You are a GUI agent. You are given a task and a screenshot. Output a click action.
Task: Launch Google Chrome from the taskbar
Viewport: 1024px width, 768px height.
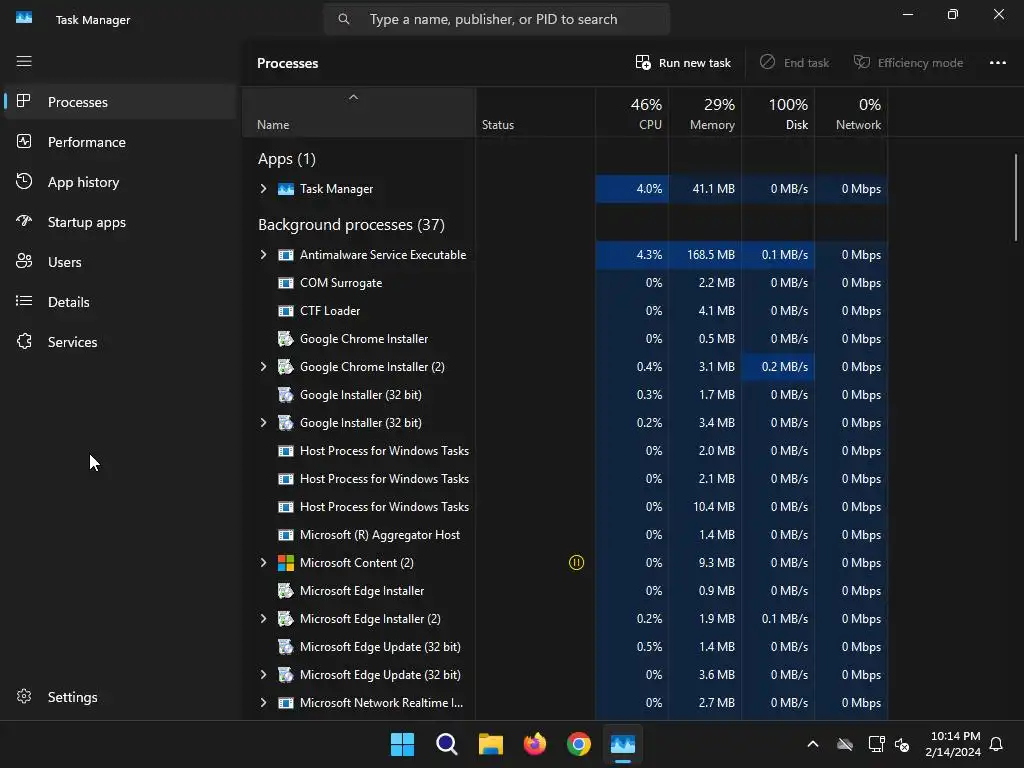[579, 744]
